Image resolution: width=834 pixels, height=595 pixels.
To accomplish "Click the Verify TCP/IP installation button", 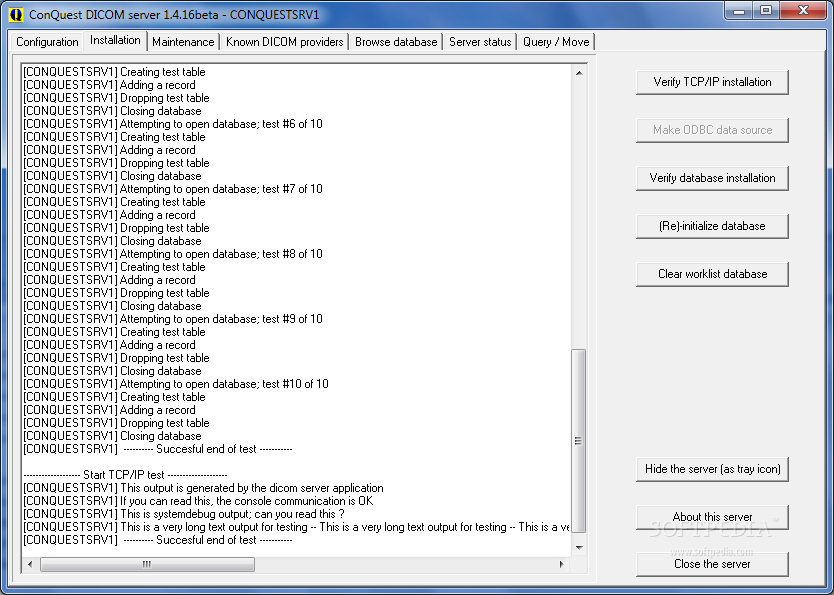I will pyautogui.click(x=712, y=82).
